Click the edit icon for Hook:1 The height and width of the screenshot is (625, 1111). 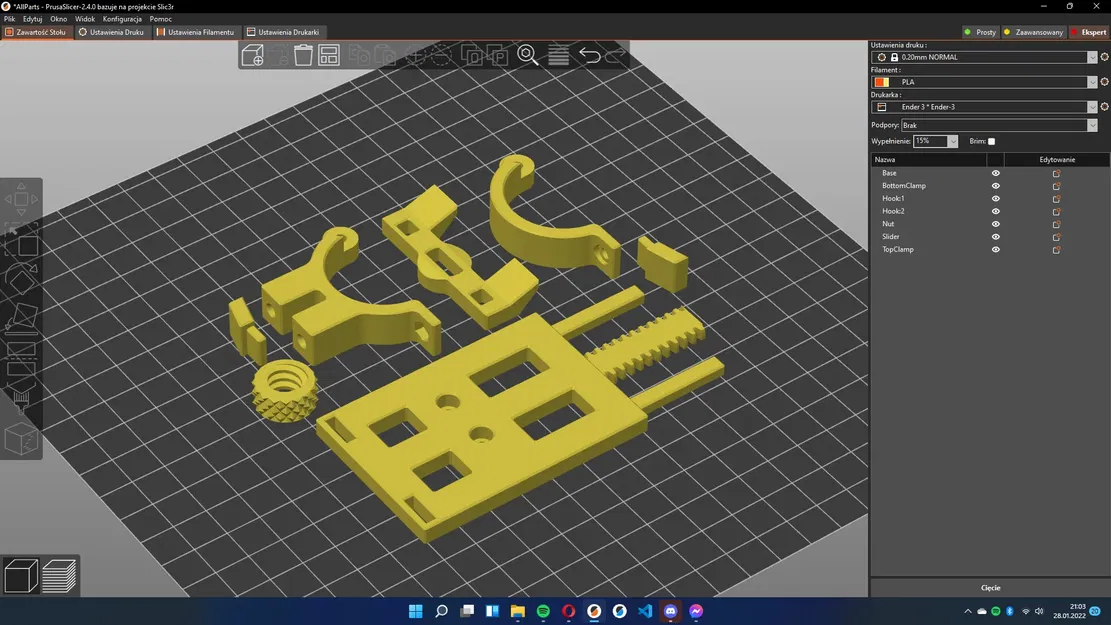[x=1056, y=198]
